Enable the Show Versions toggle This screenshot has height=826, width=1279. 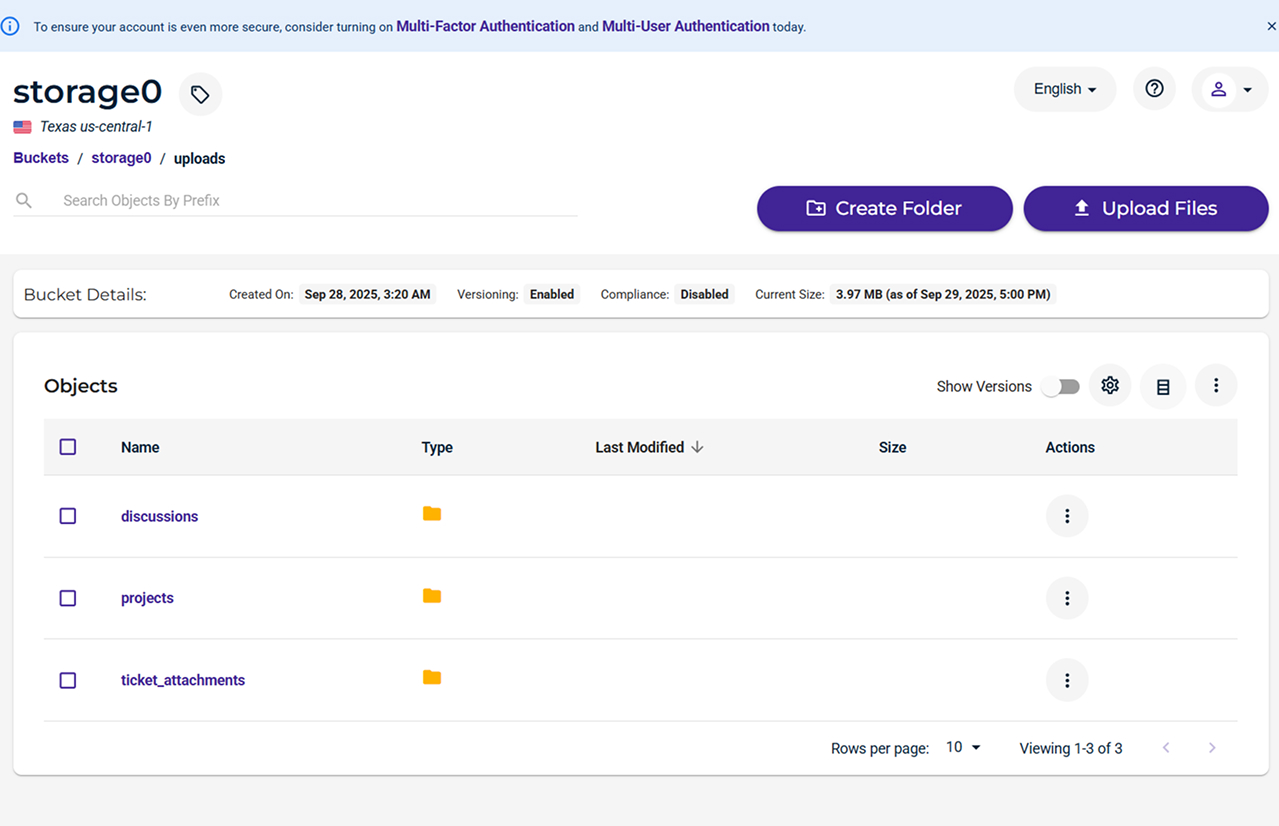click(x=1060, y=386)
